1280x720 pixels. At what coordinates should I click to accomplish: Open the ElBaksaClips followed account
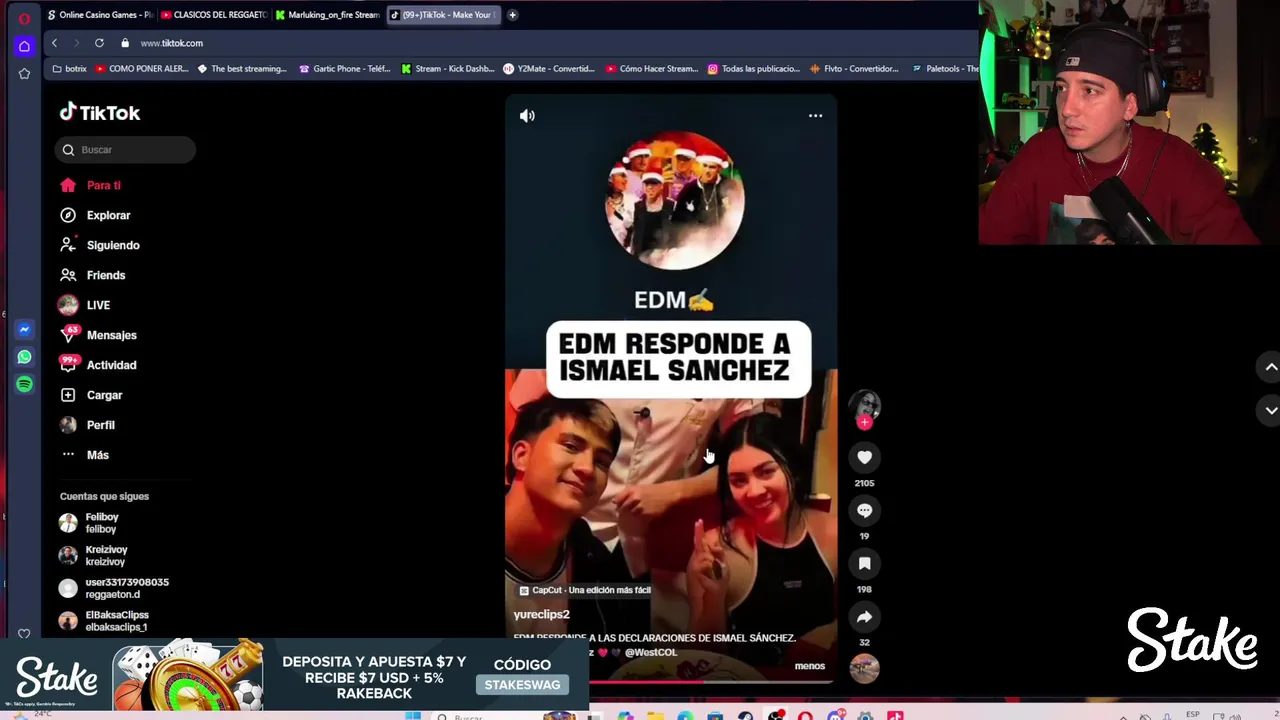(x=104, y=621)
